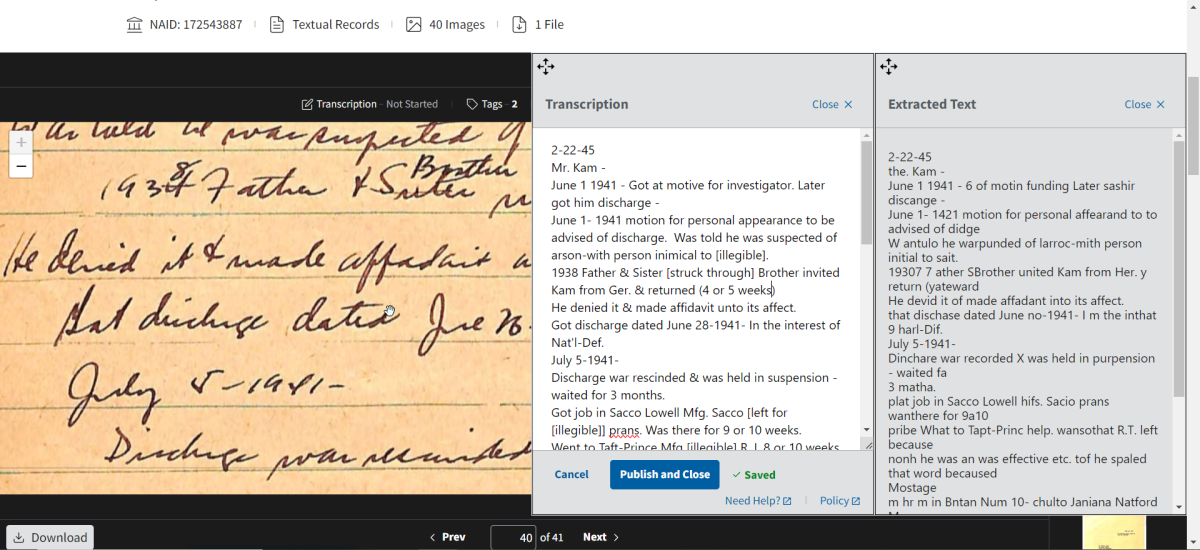Click the Transcription pencil icon in the toolbar
The height and width of the screenshot is (550, 1200).
pos(307,104)
